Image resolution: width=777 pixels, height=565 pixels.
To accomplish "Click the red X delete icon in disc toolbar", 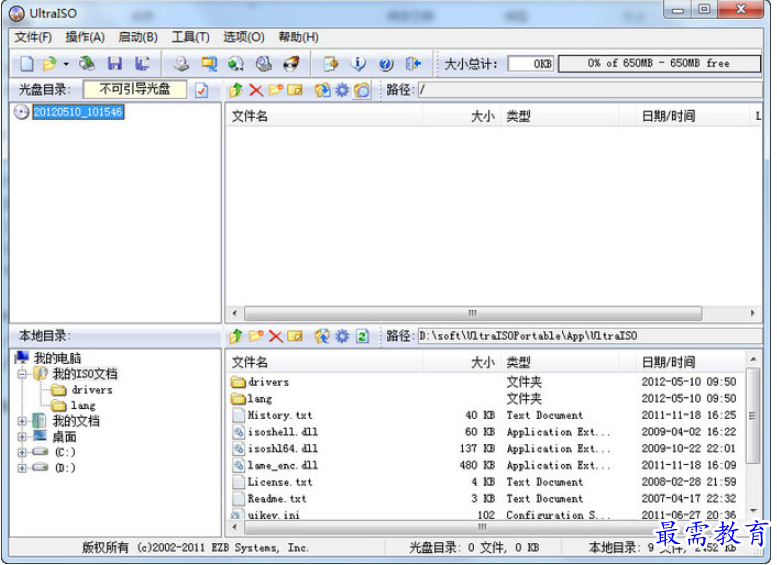I will 256,90.
